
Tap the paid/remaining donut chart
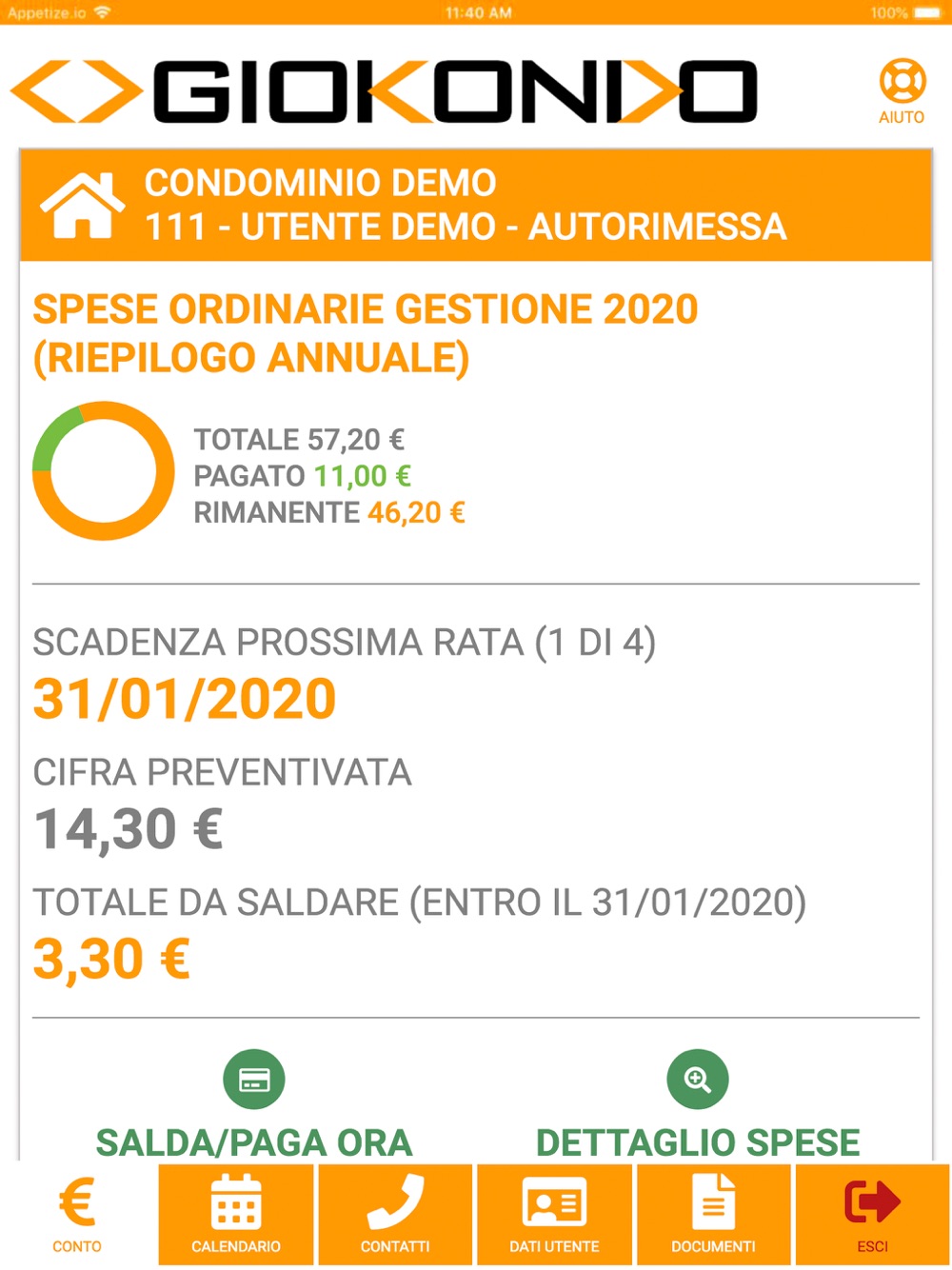point(104,471)
